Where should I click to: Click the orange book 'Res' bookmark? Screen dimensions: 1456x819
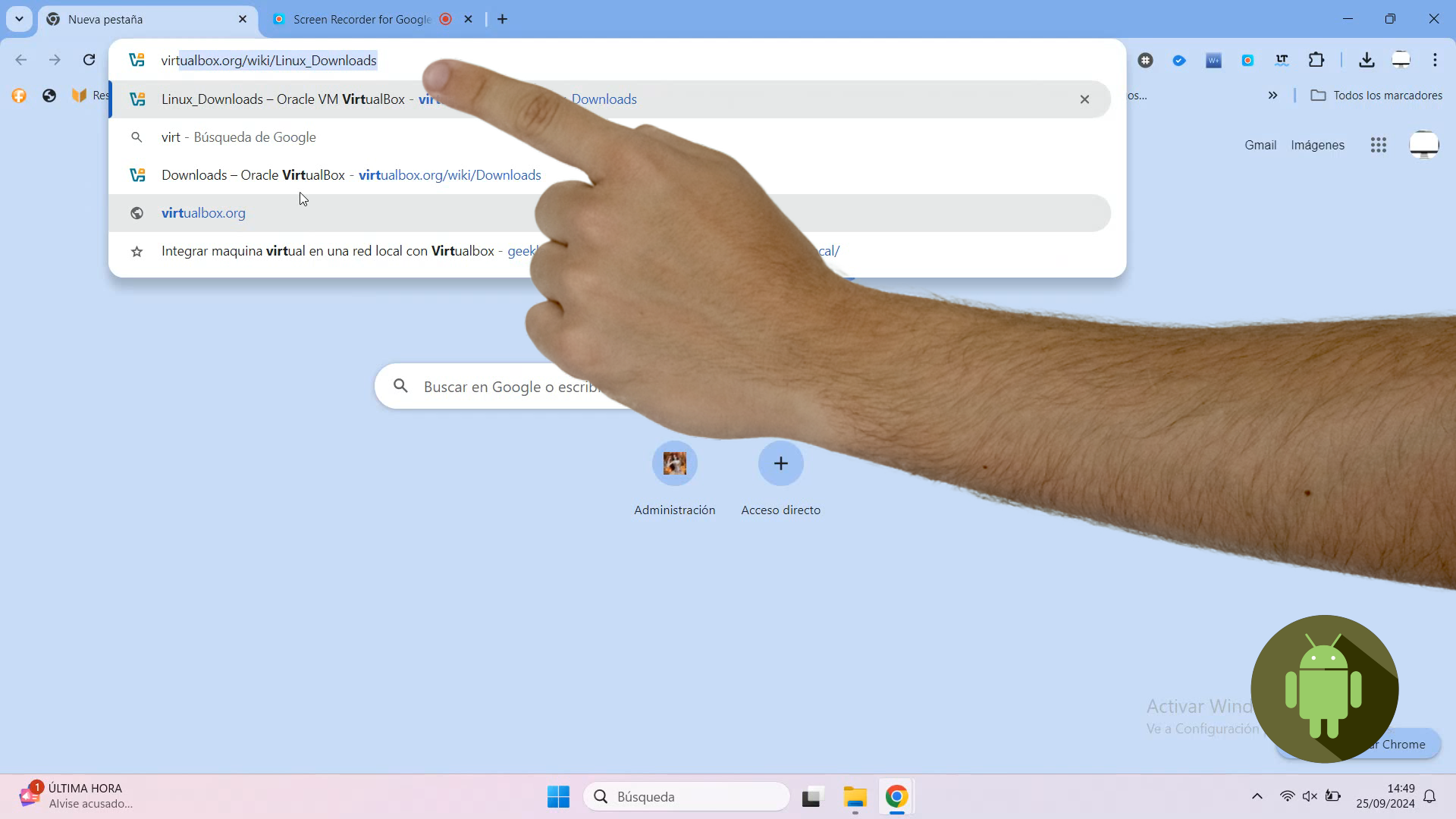89,96
